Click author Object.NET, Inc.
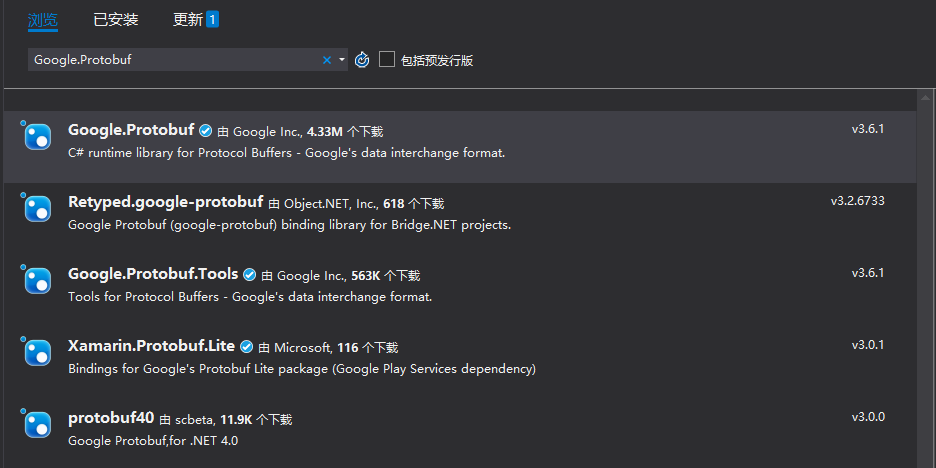Image resolution: width=936 pixels, height=468 pixels. [331, 204]
